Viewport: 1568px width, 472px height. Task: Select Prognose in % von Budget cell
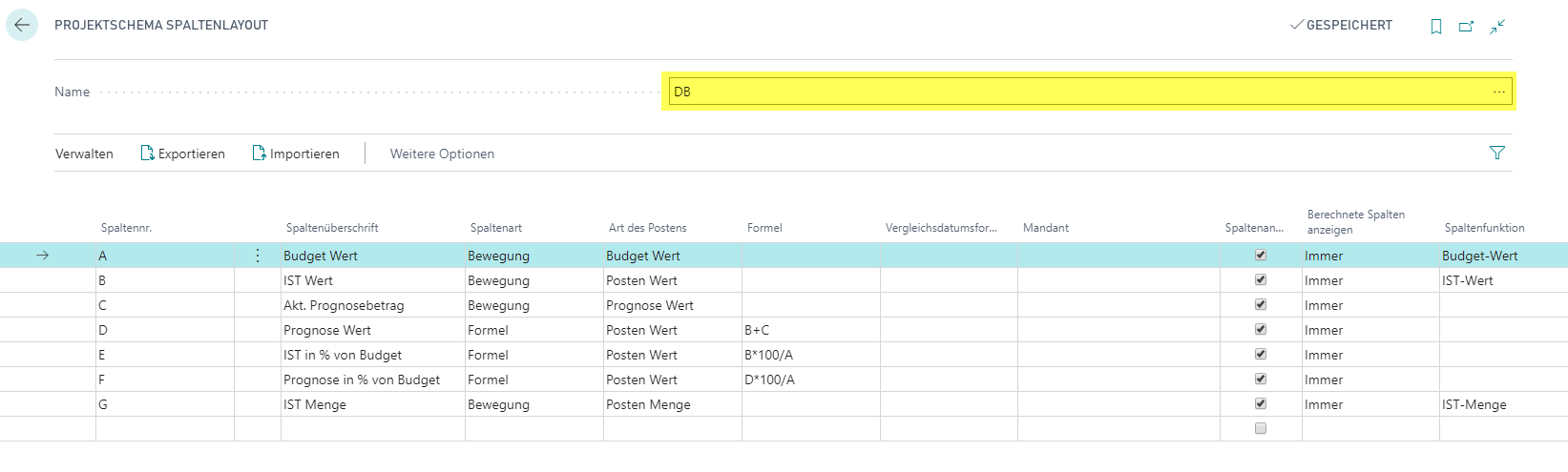[373, 380]
